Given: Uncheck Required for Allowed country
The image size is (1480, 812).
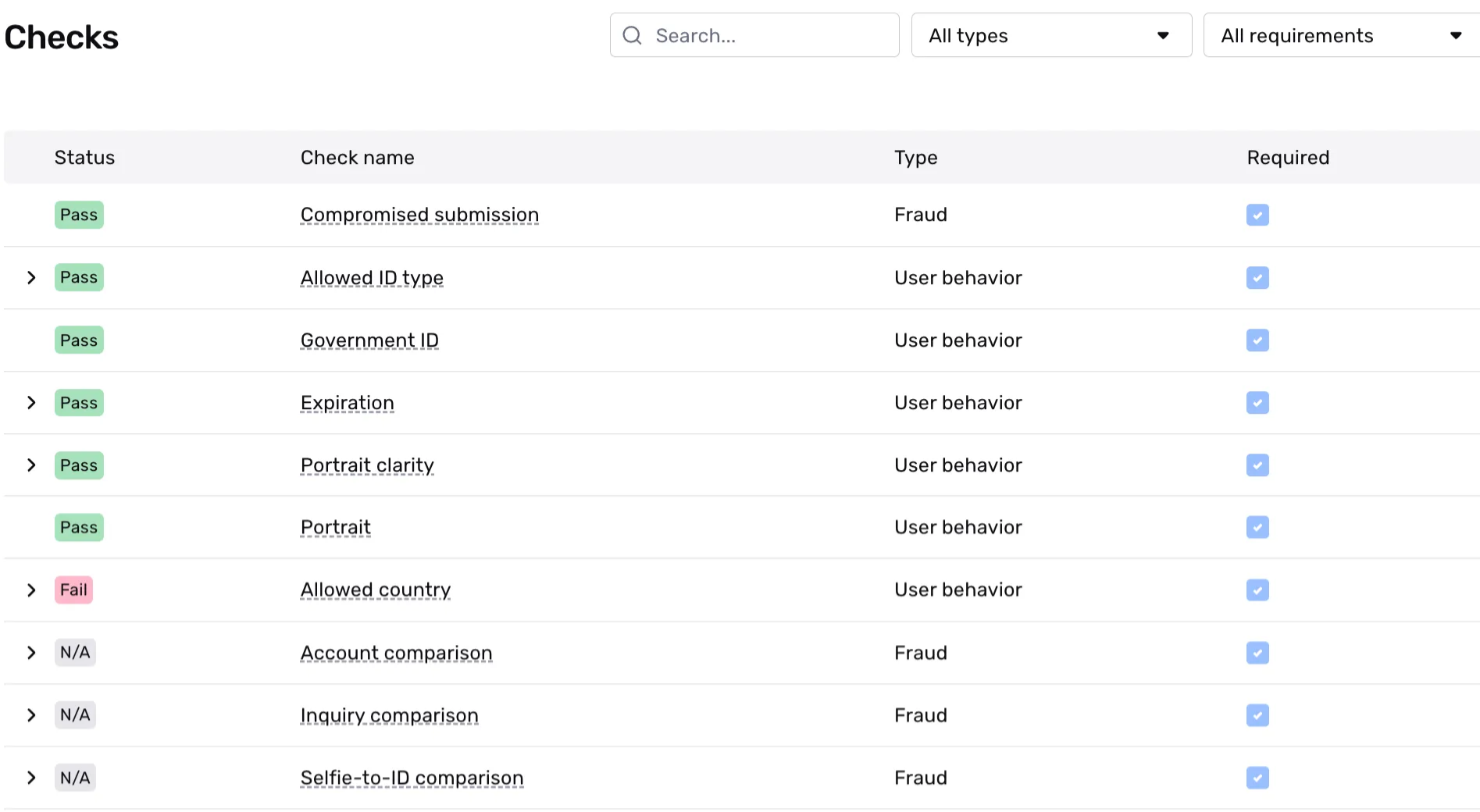Looking at the screenshot, I should point(1257,589).
